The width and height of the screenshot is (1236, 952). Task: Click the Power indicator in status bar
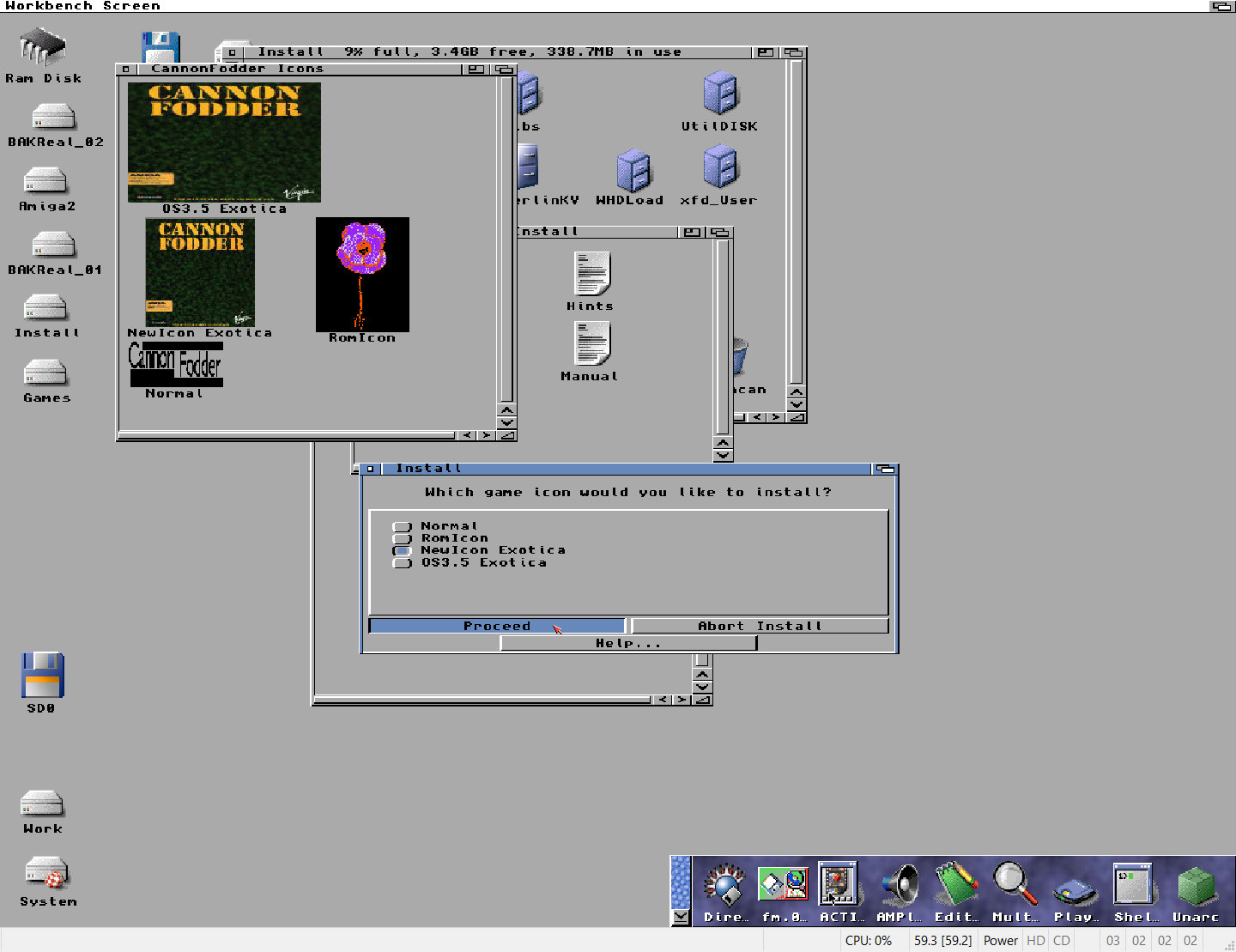click(x=1000, y=941)
